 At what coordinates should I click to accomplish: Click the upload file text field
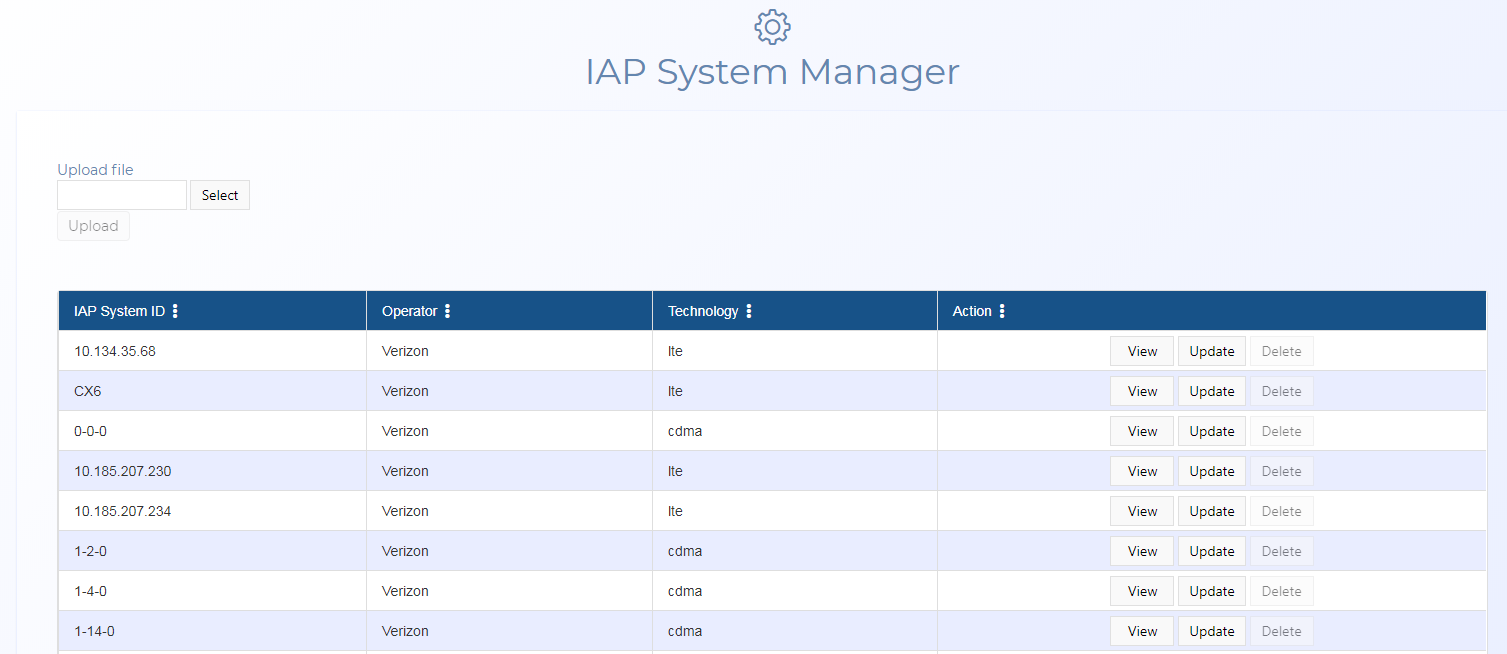coord(122,195)
